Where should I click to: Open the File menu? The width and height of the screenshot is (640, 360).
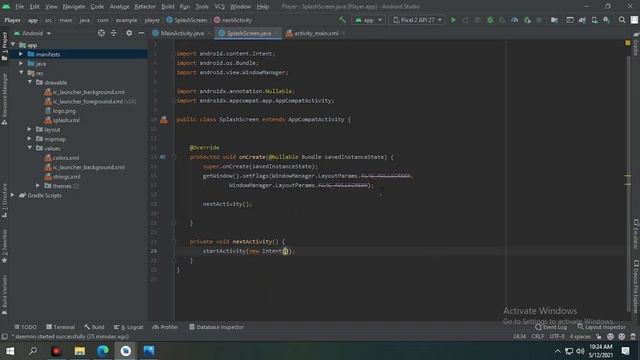point(19,7)
